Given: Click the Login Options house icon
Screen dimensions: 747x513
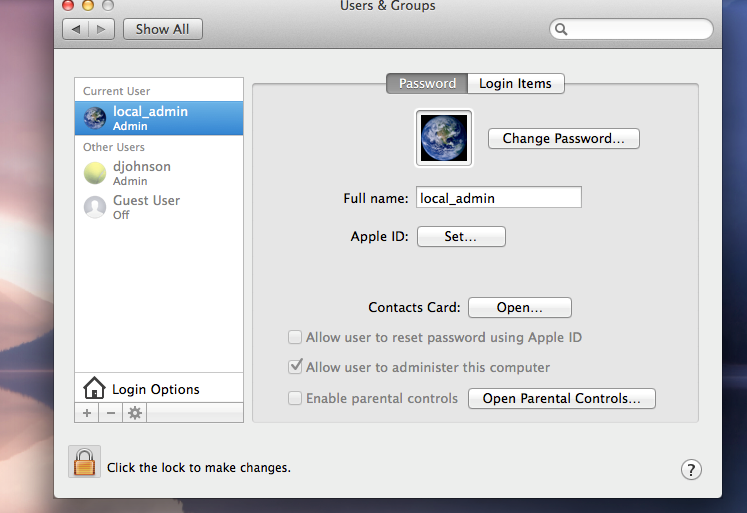Looking at the screenshot, I should (94, 388).
